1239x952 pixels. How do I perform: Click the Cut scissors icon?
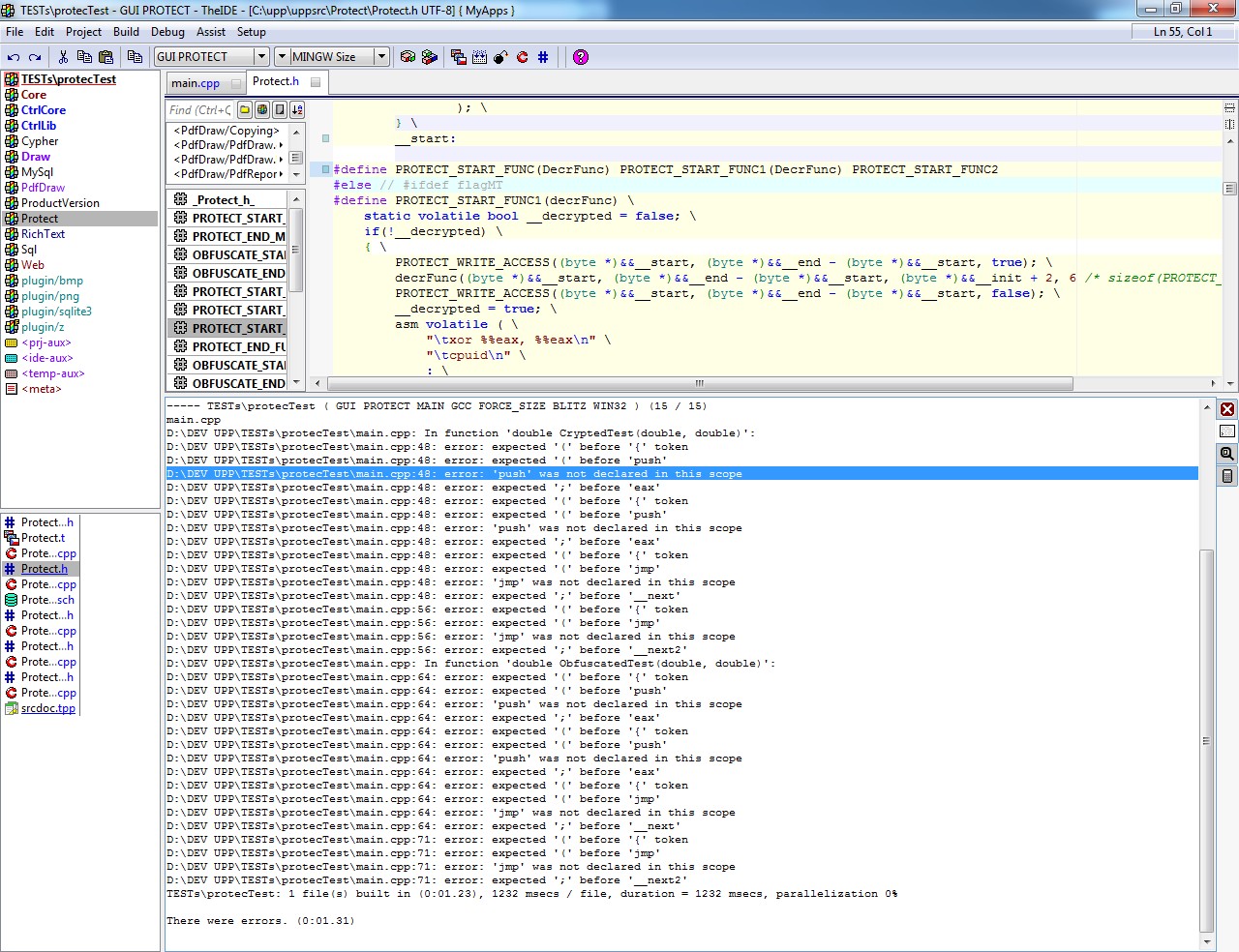pyautogui.click(x=63, y=57)
